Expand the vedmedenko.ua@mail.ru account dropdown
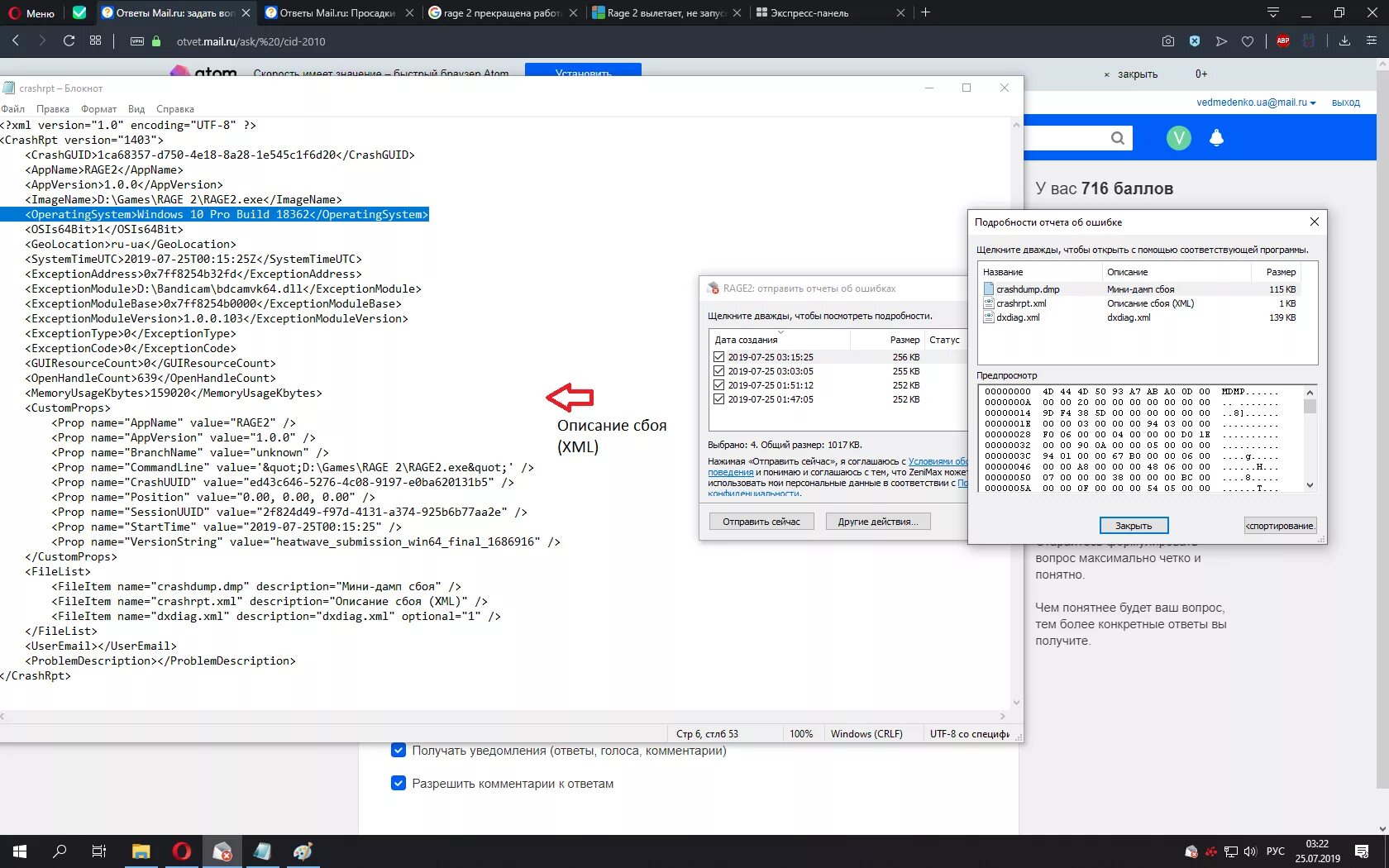Image resolution: width=1389 pixels, height=868 pixels. [1256, 103]
